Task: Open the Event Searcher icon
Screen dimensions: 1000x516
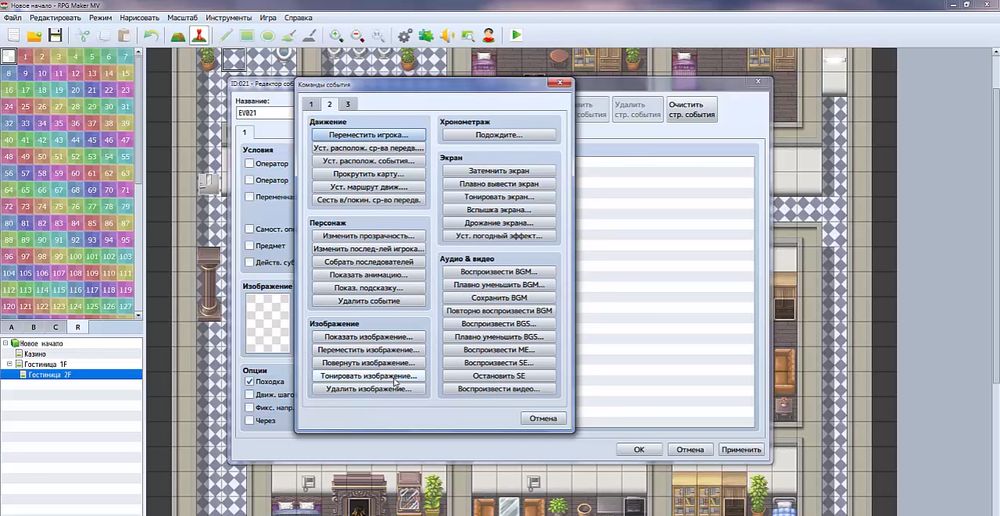Action: 467,36
